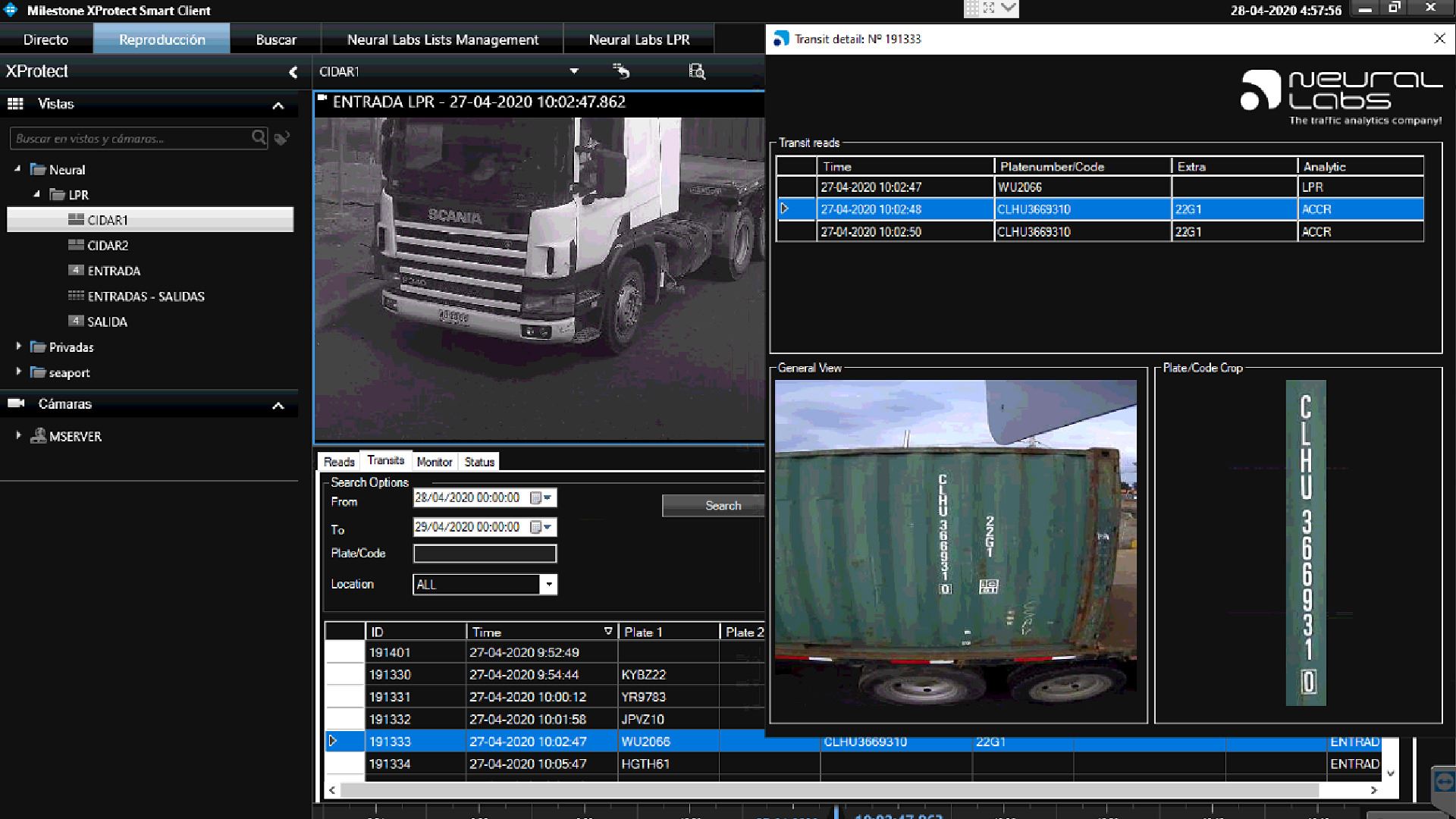1456x819 pixels.
Task: Collapse the XProtect side panel arrow
Action: [293, 72]
